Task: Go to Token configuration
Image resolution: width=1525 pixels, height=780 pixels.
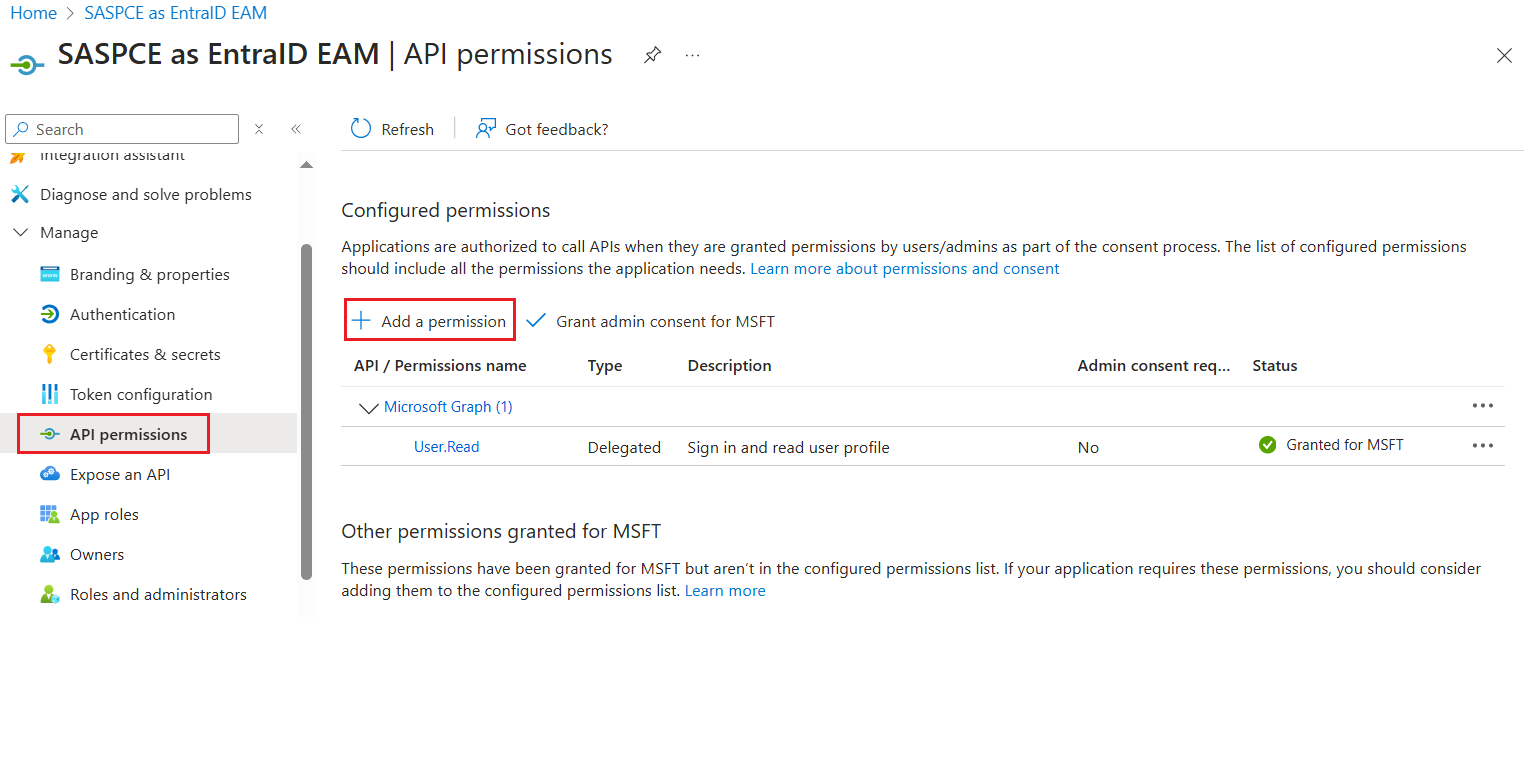Action: tap(141, 394)
